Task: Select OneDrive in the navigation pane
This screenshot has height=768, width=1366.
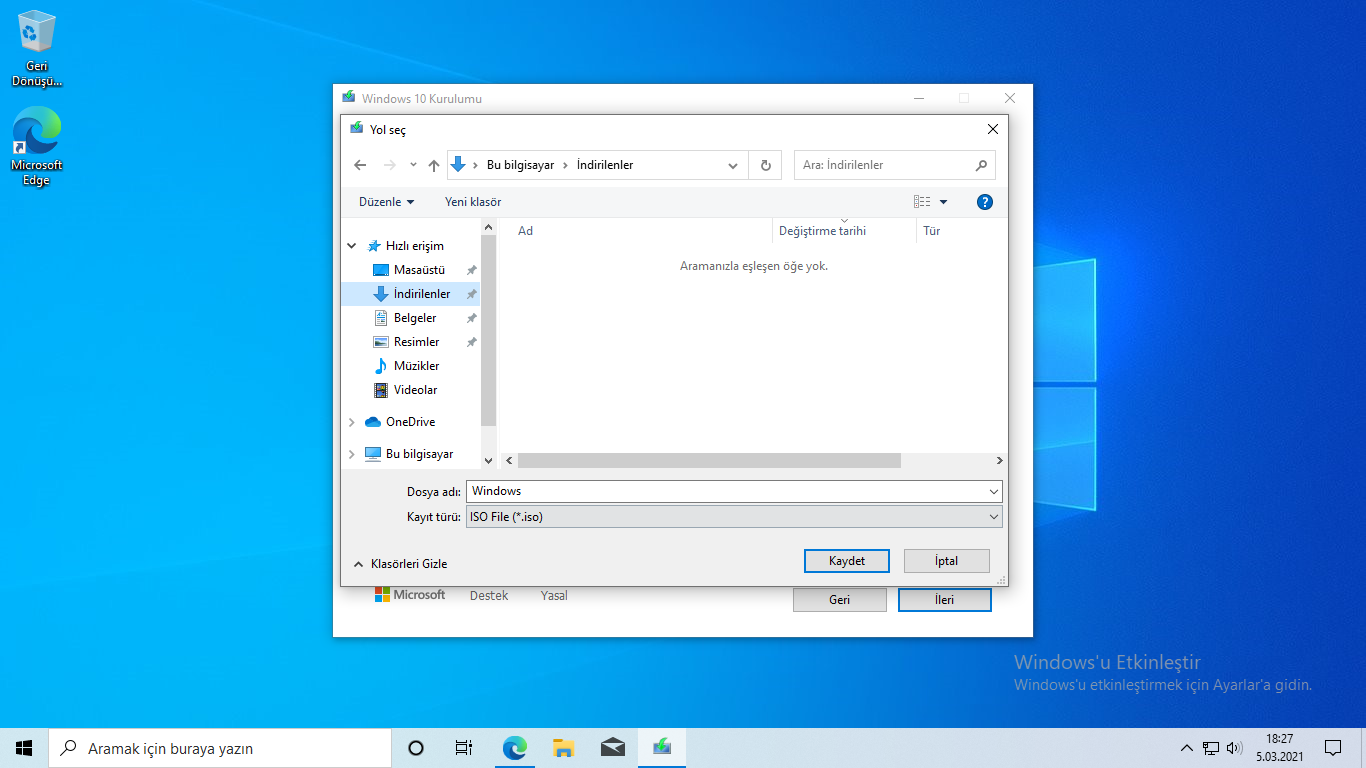Action: (410, 422)
